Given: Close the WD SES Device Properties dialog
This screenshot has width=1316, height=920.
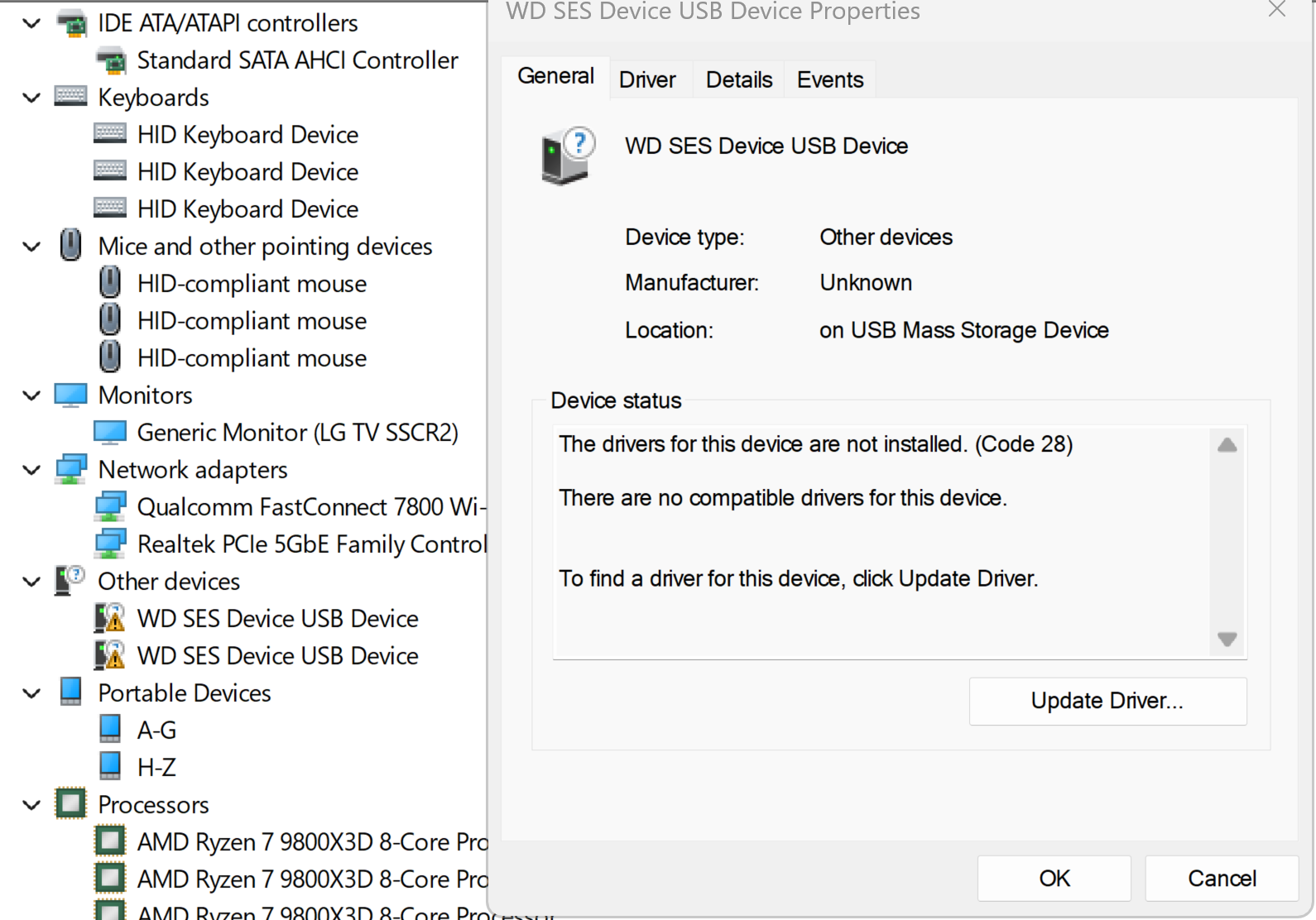Looking at the screenshot, I should (x=1277, y=10).
